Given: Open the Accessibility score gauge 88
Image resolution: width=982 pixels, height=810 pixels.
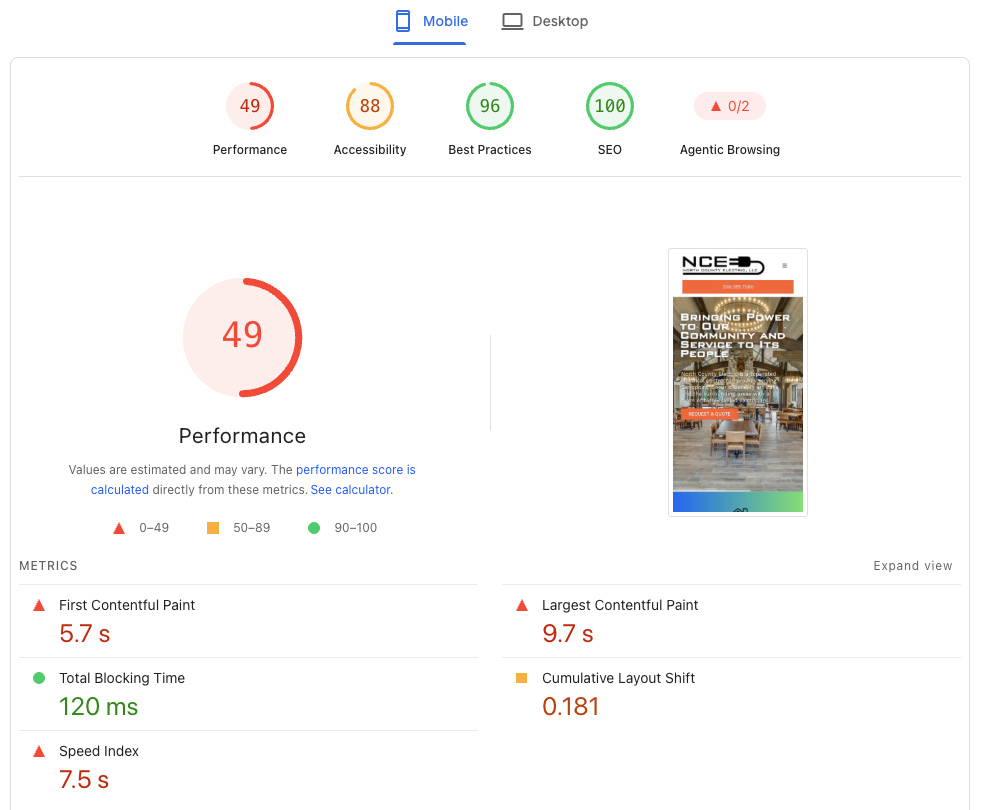Looking at the screenshot, I should [x=370, y=106].
